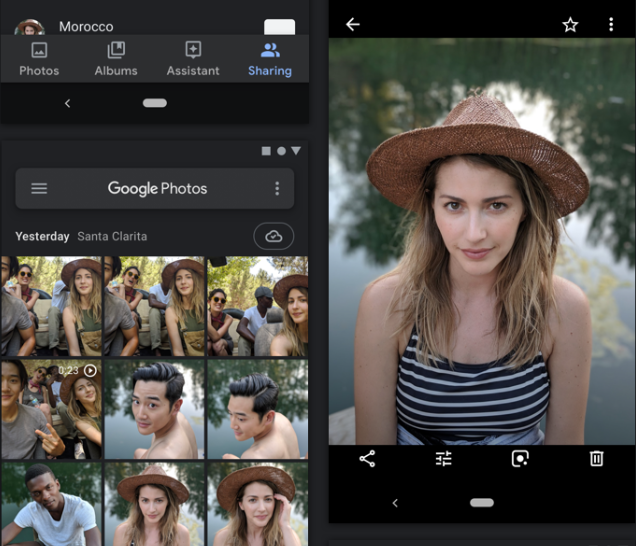Tap the status bar triangle signal icon
This screenshot has height=546, width=636.
[x=296, y=151]
